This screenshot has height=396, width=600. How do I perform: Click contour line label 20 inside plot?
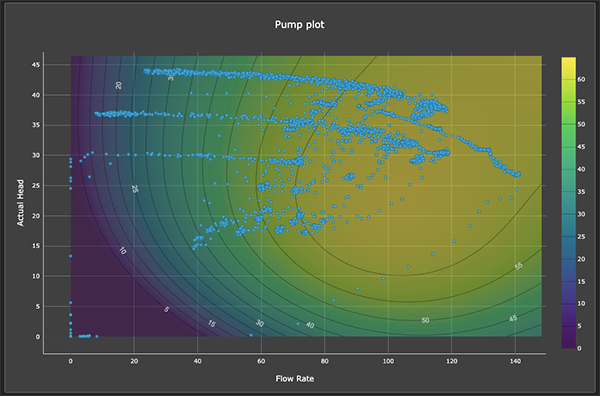[x=119, y=85]
